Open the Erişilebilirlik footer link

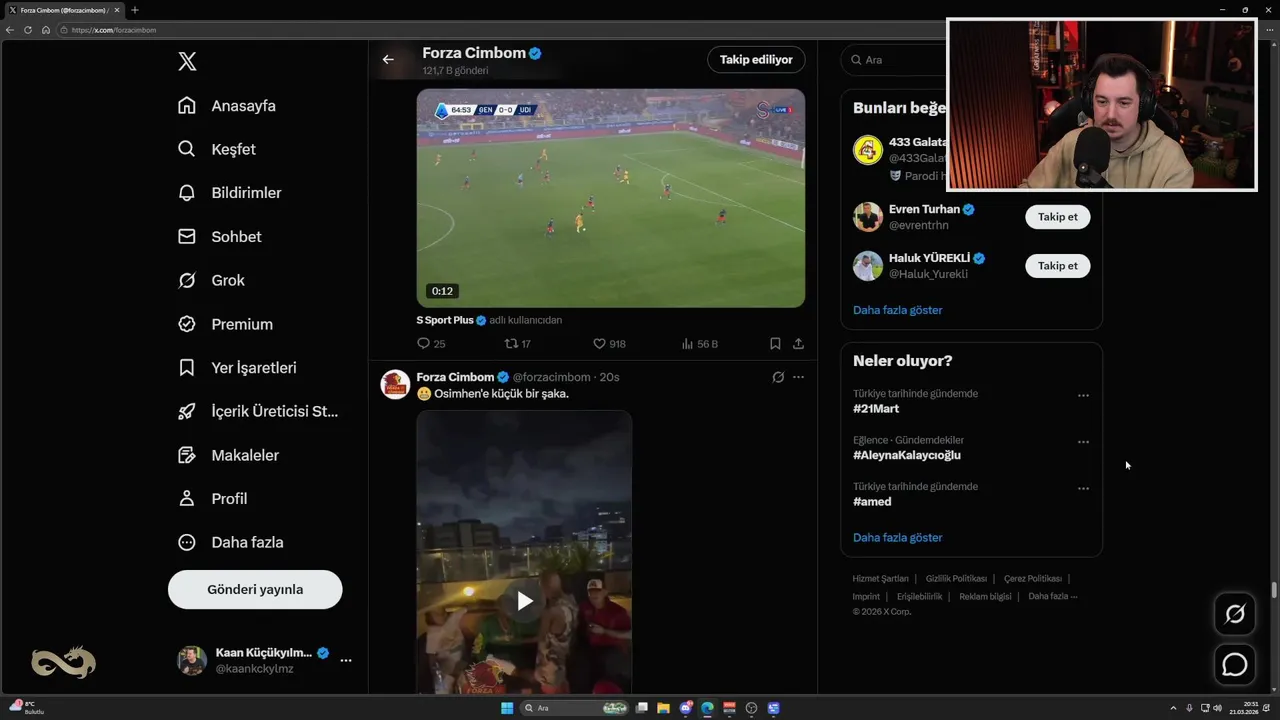tap(919, 597)
